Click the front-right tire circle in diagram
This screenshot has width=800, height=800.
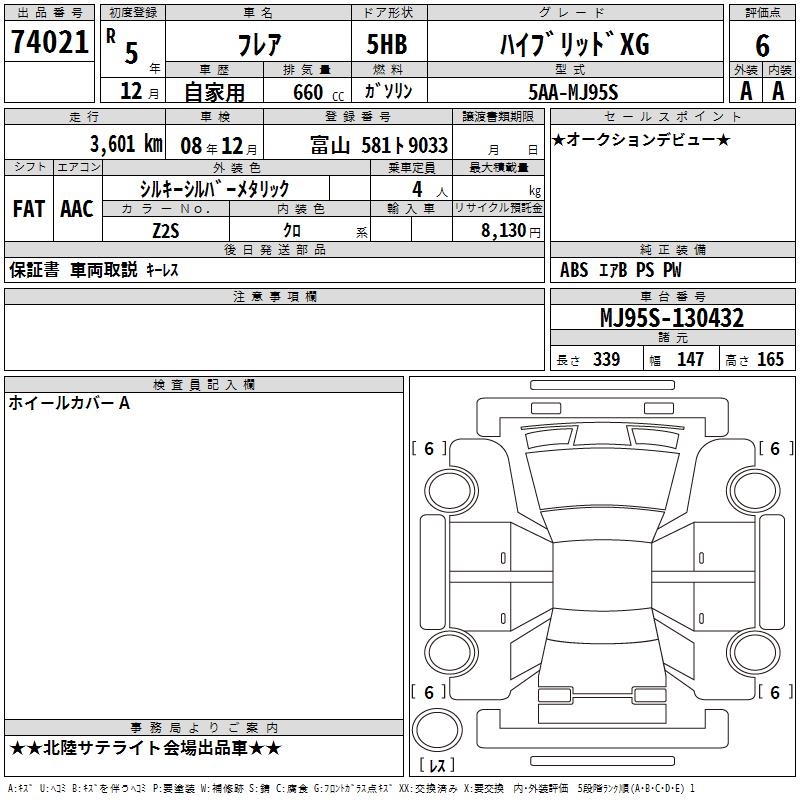coord(754,491)
